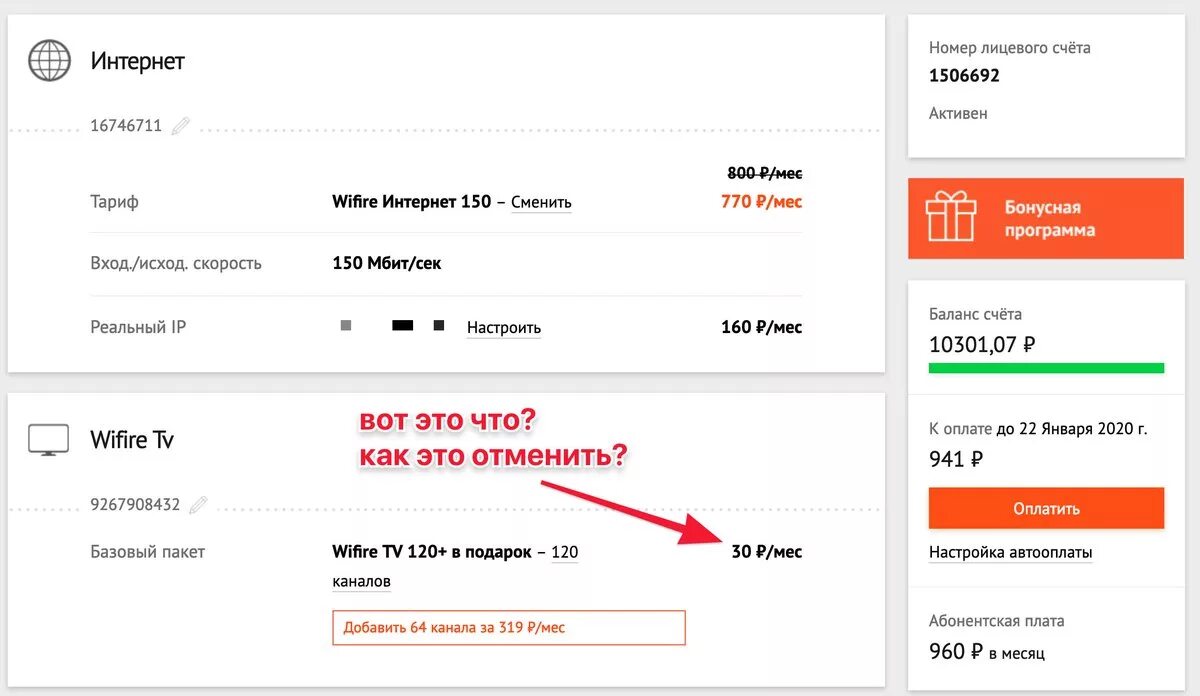The image size is (1200, 696).
Task: Open Бонусная программа banner
Action: coord(1045,218)
